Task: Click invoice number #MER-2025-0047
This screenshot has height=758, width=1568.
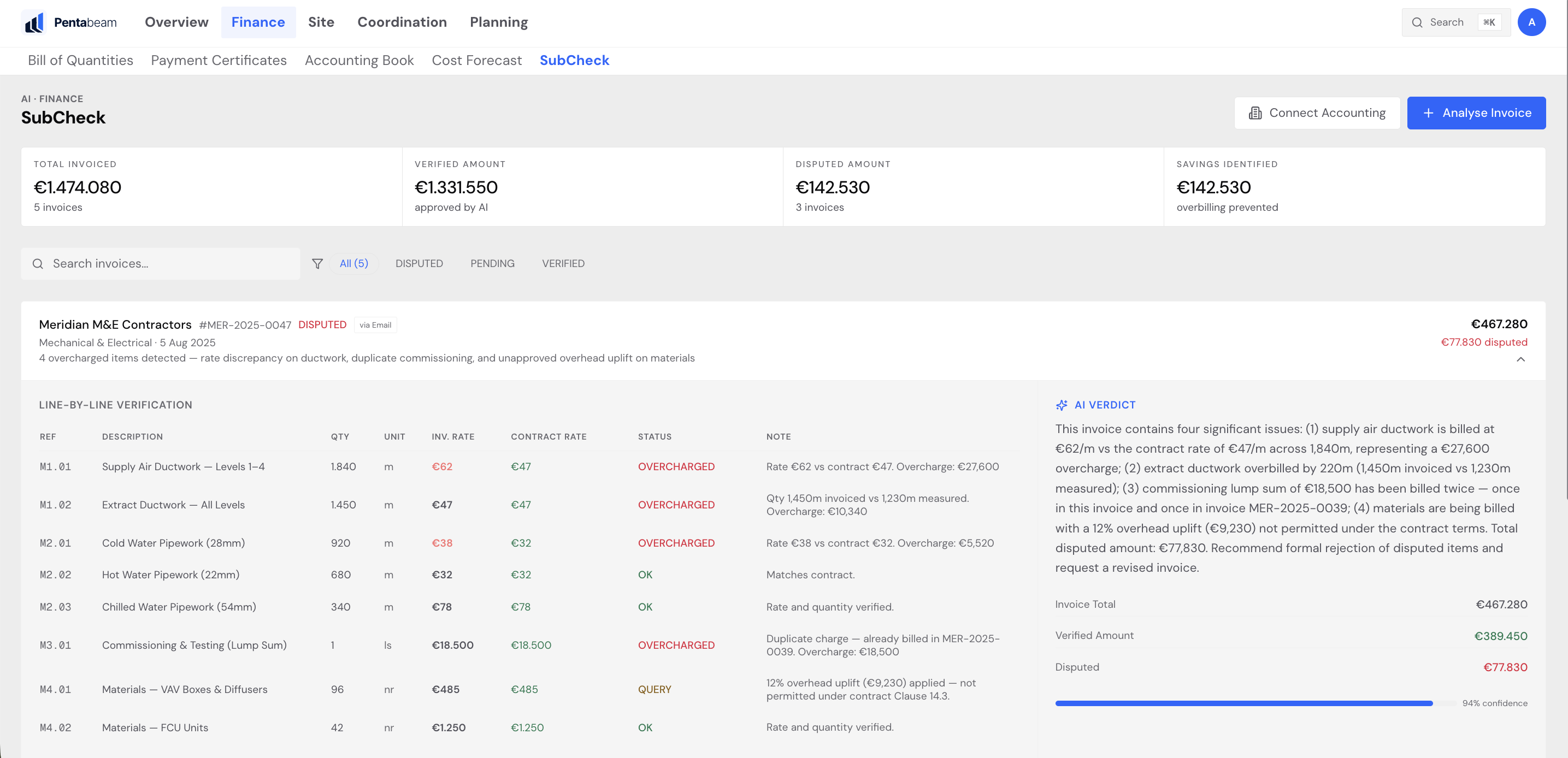Action: coord(245,325)
